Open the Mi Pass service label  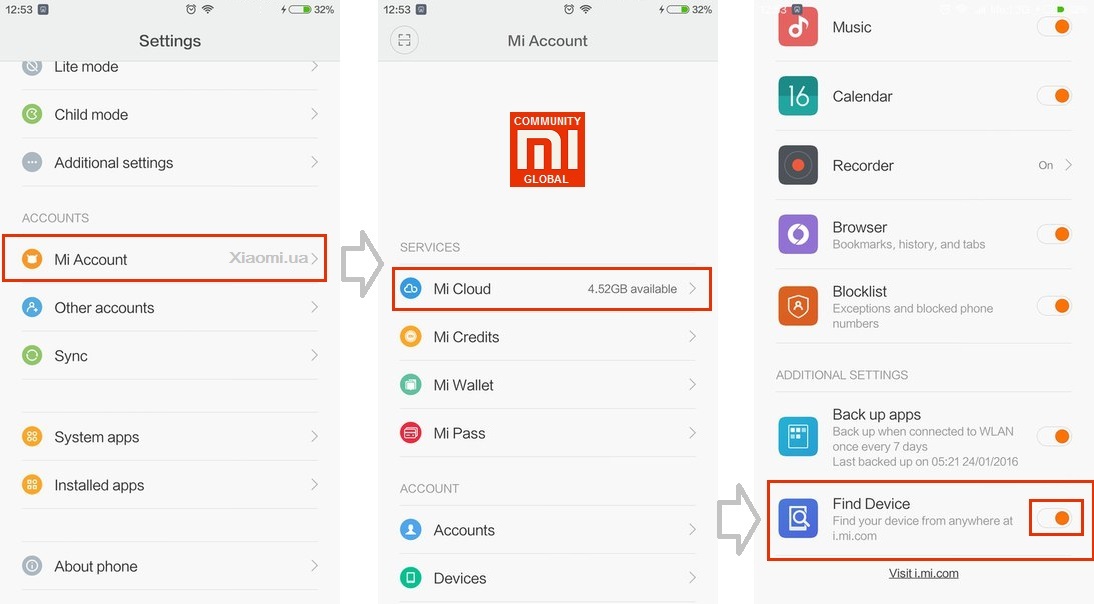tap(459, 433)
